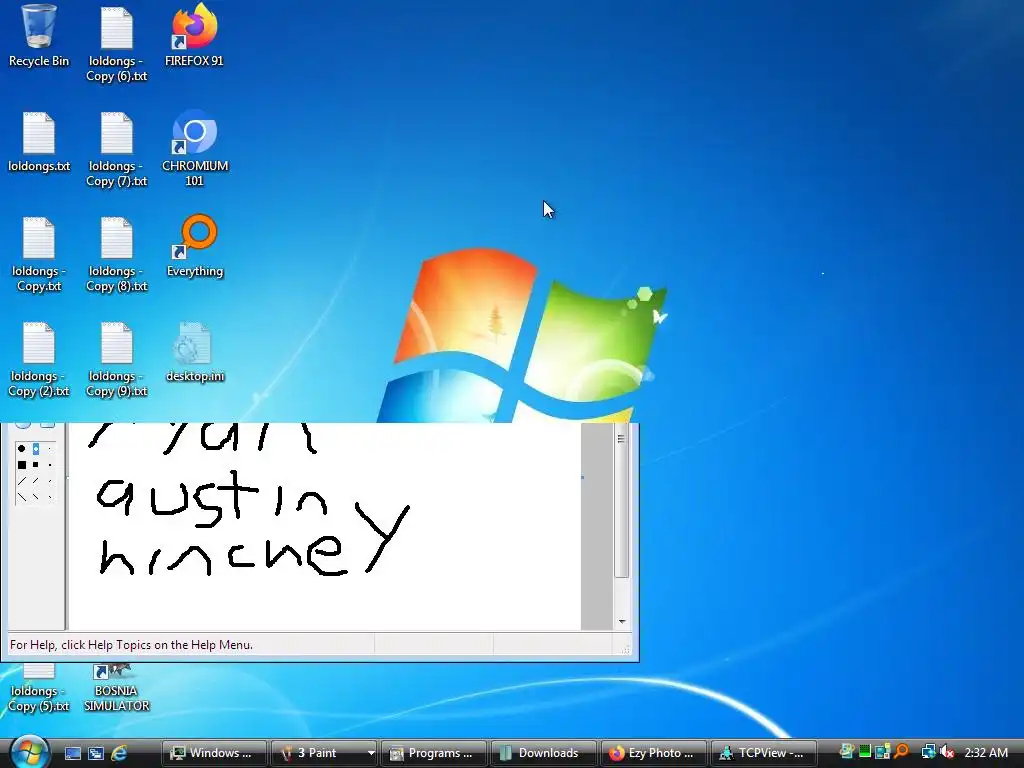Switch to the Programs taskbar button
Screen dimensions: 1024x768
click(434, 753)
